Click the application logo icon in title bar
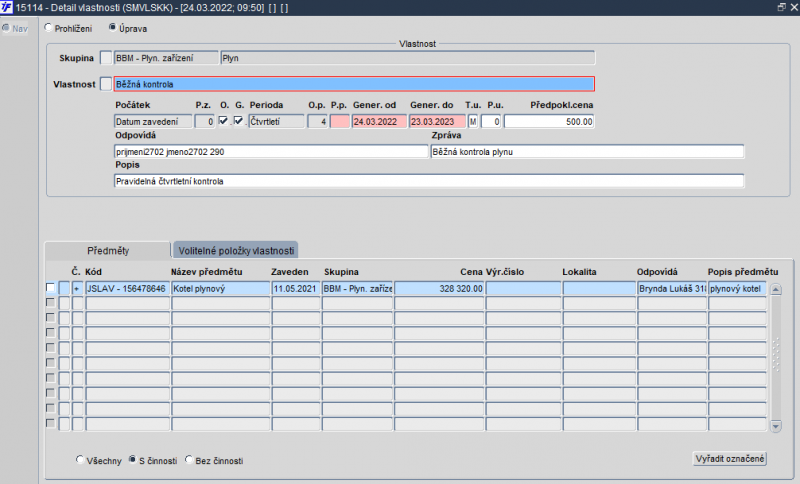Image resolution: width=800 pixels, height=484 pixels. (7, 8)
